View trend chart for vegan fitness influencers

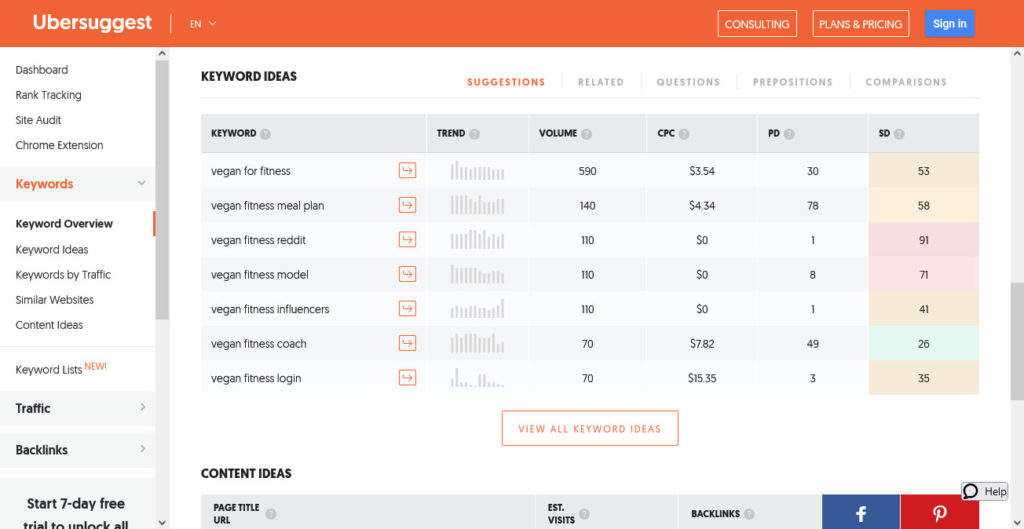[x=477, y=309]
